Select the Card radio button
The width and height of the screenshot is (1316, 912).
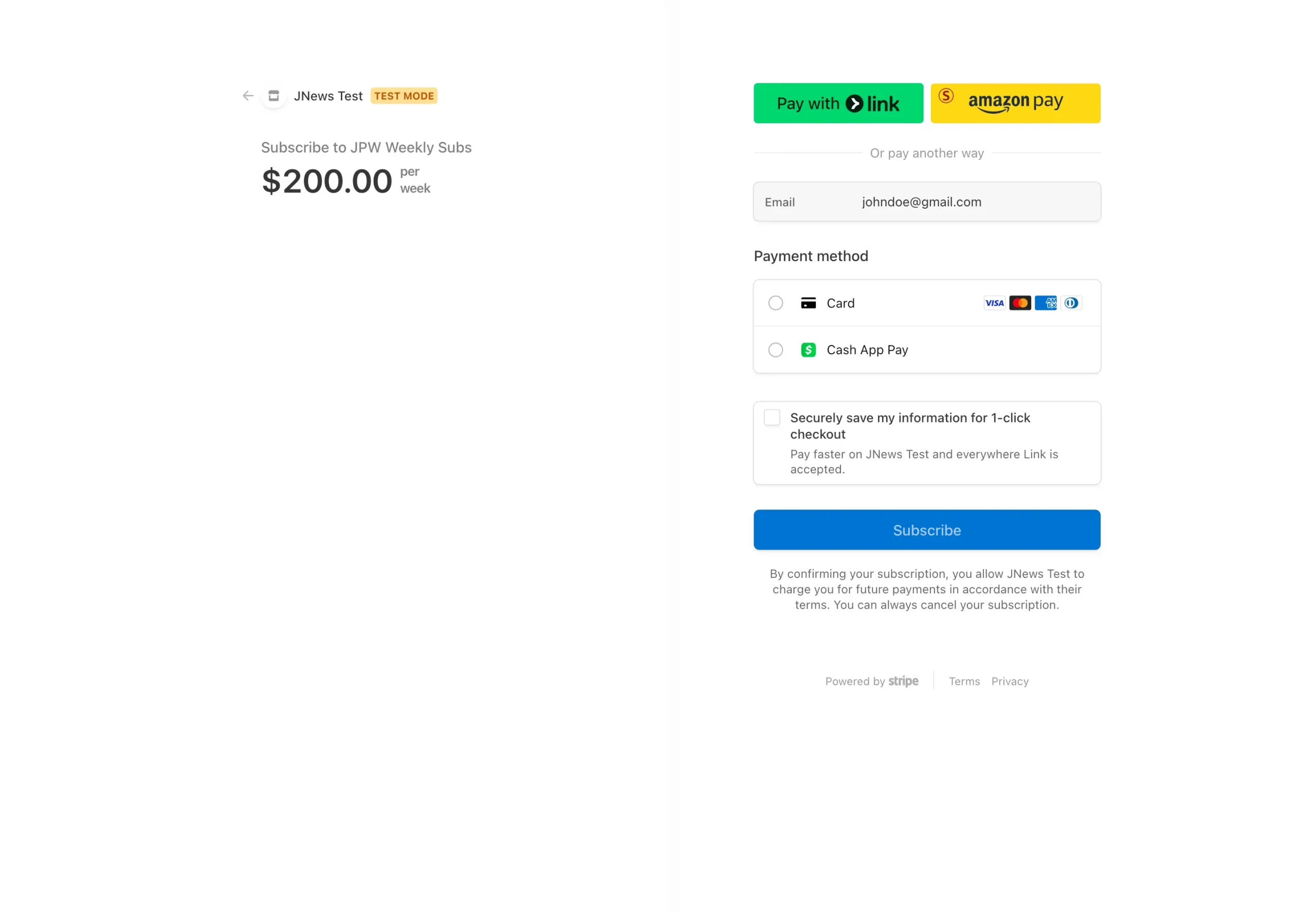tap(775, 303)
